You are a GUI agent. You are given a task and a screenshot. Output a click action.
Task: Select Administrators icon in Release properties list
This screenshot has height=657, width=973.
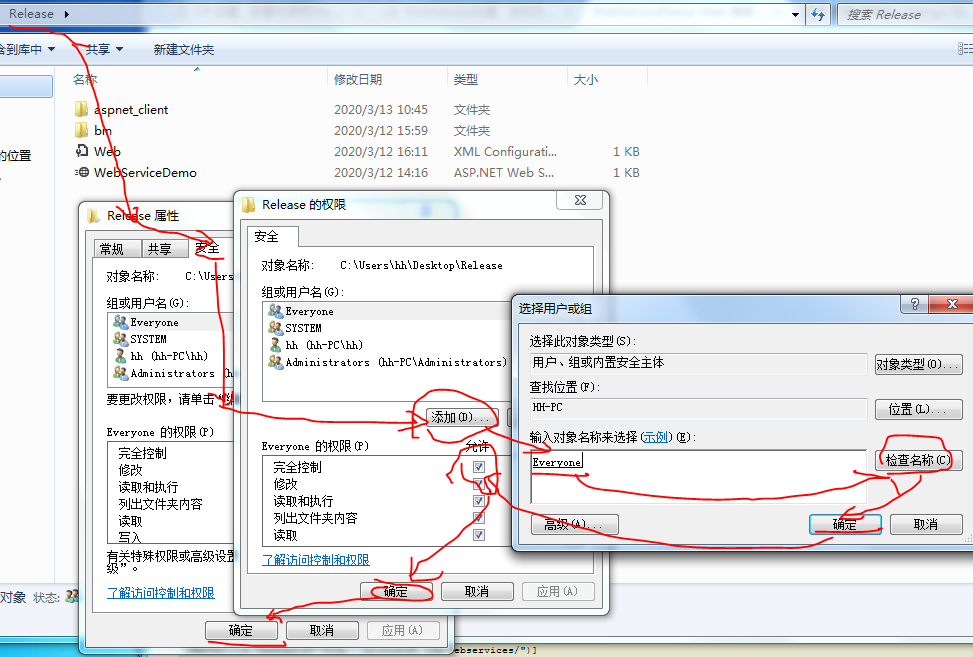click(x=120, y=372)
